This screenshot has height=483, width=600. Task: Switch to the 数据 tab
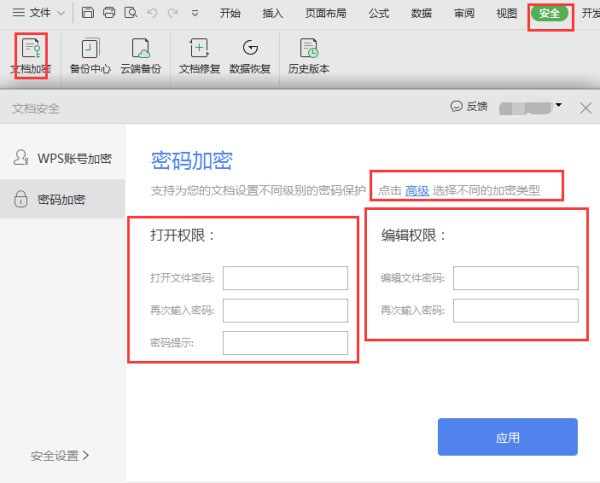pos(421,13)
